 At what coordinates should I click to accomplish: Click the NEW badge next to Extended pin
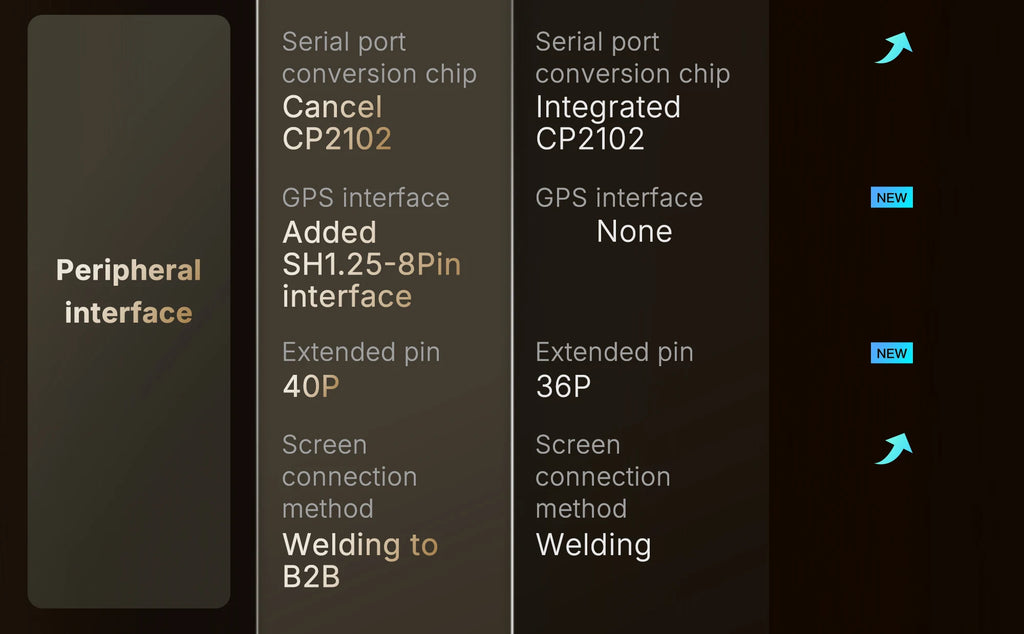[x=891, y=353]
